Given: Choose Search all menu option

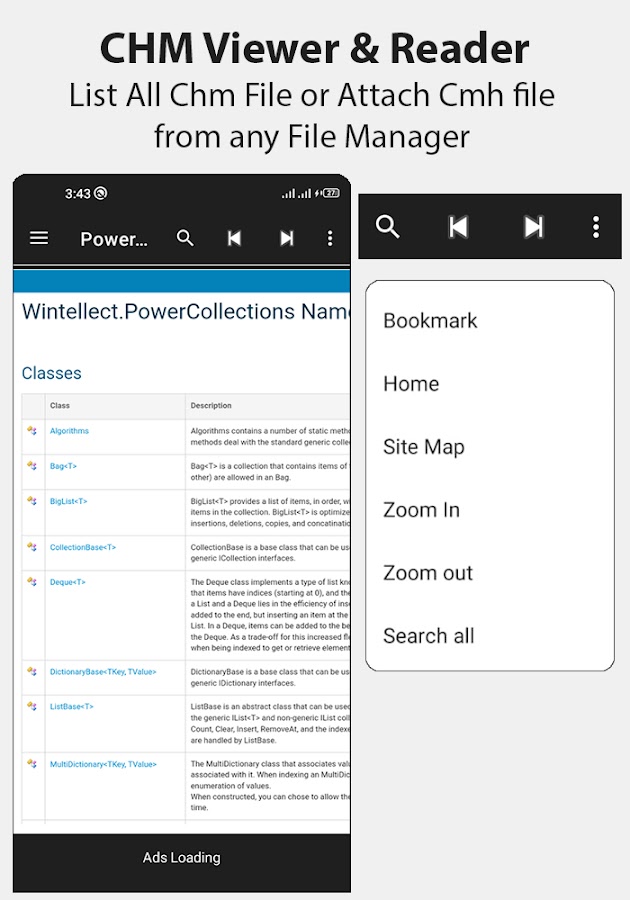Looking at the screenshot, I should click(428, 636).
